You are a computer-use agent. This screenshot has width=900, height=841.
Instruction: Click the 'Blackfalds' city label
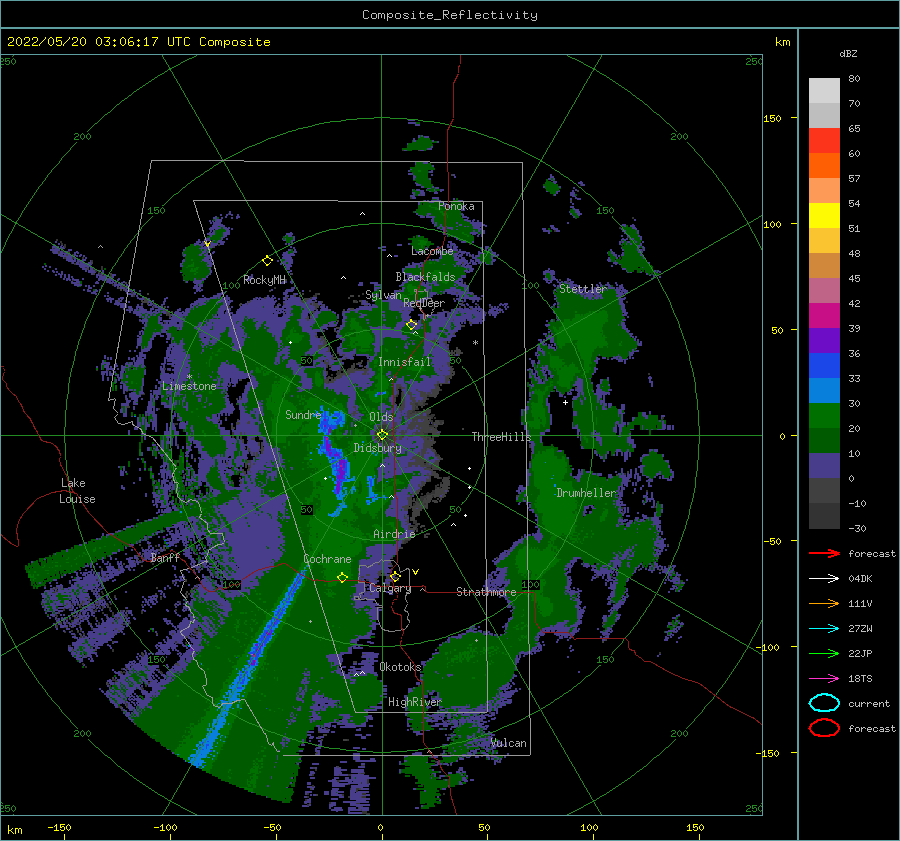coord(425,277)
